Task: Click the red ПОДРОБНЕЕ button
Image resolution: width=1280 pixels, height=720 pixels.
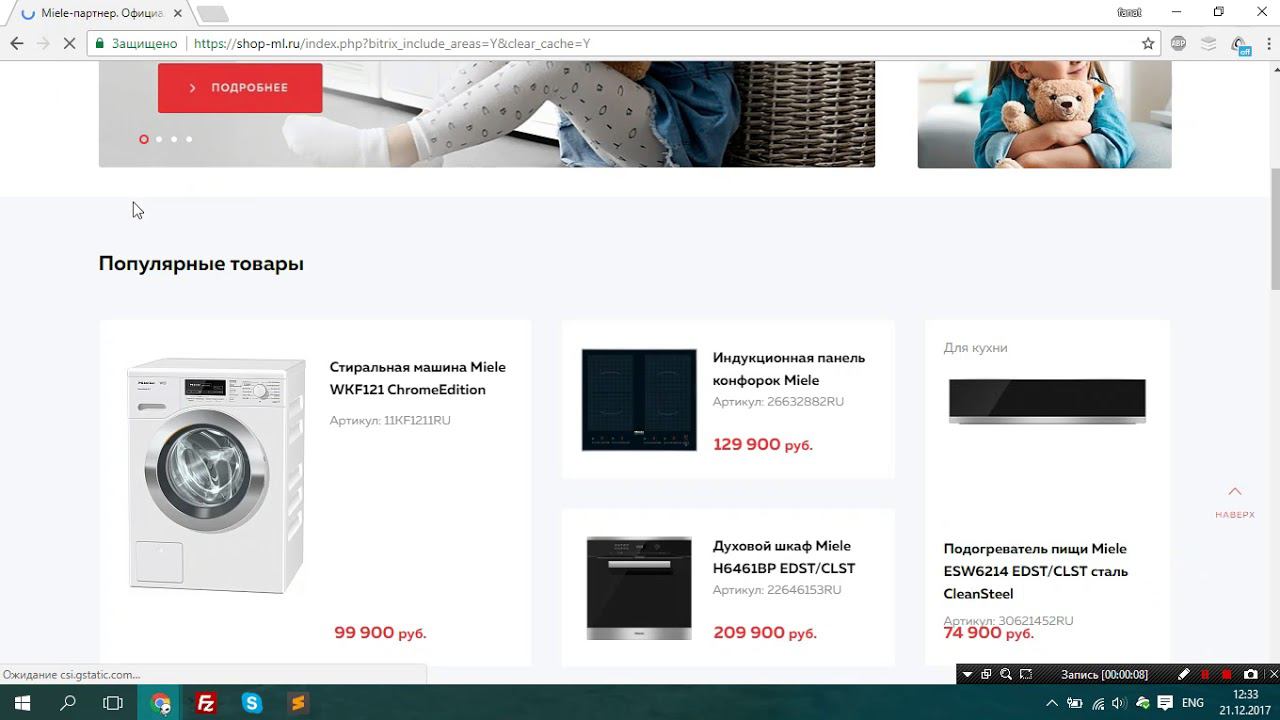Action: point(240,88)
